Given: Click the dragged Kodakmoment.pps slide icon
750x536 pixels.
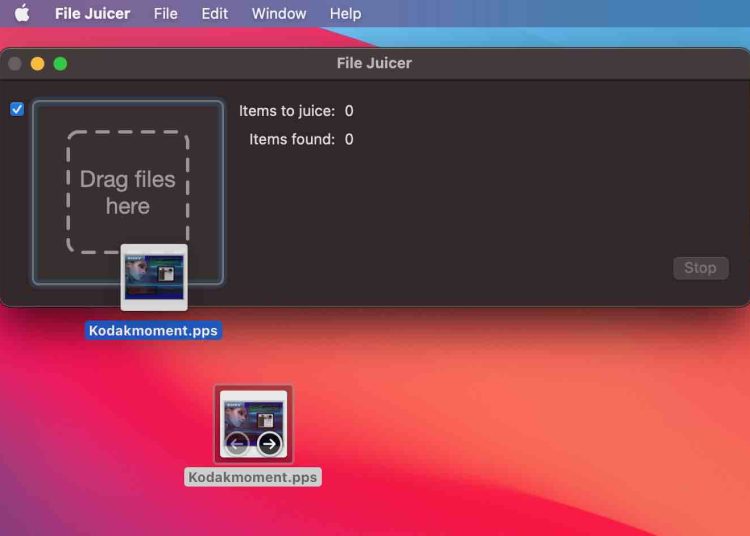Looking at the screenshot, I should (x=153, y=275).
